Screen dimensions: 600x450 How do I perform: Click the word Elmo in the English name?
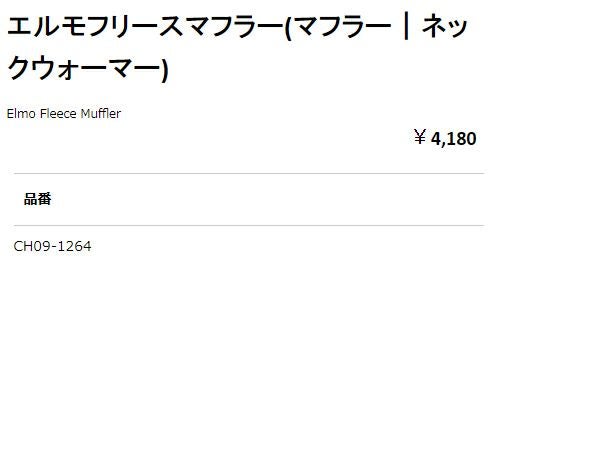pos(21,114)
